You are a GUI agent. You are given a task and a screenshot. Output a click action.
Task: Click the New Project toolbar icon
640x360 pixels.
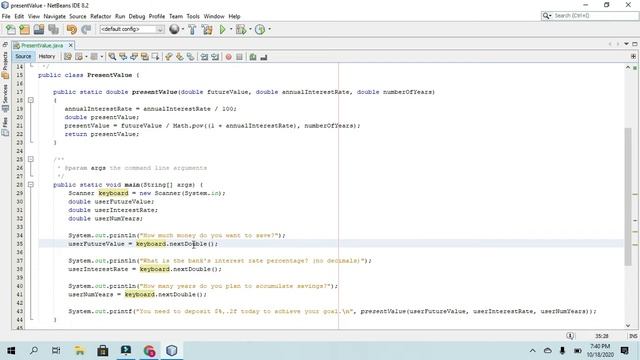pos(24,29)
